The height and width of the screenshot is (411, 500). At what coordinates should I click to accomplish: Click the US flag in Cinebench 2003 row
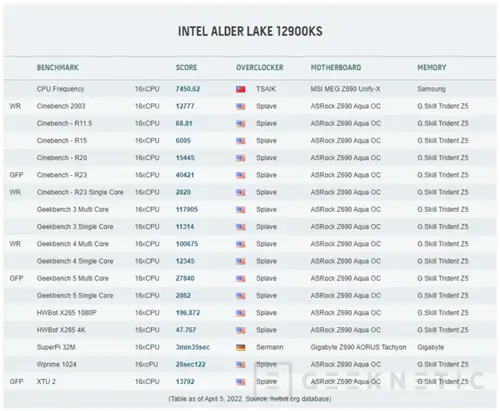click(x=241, y=107)
